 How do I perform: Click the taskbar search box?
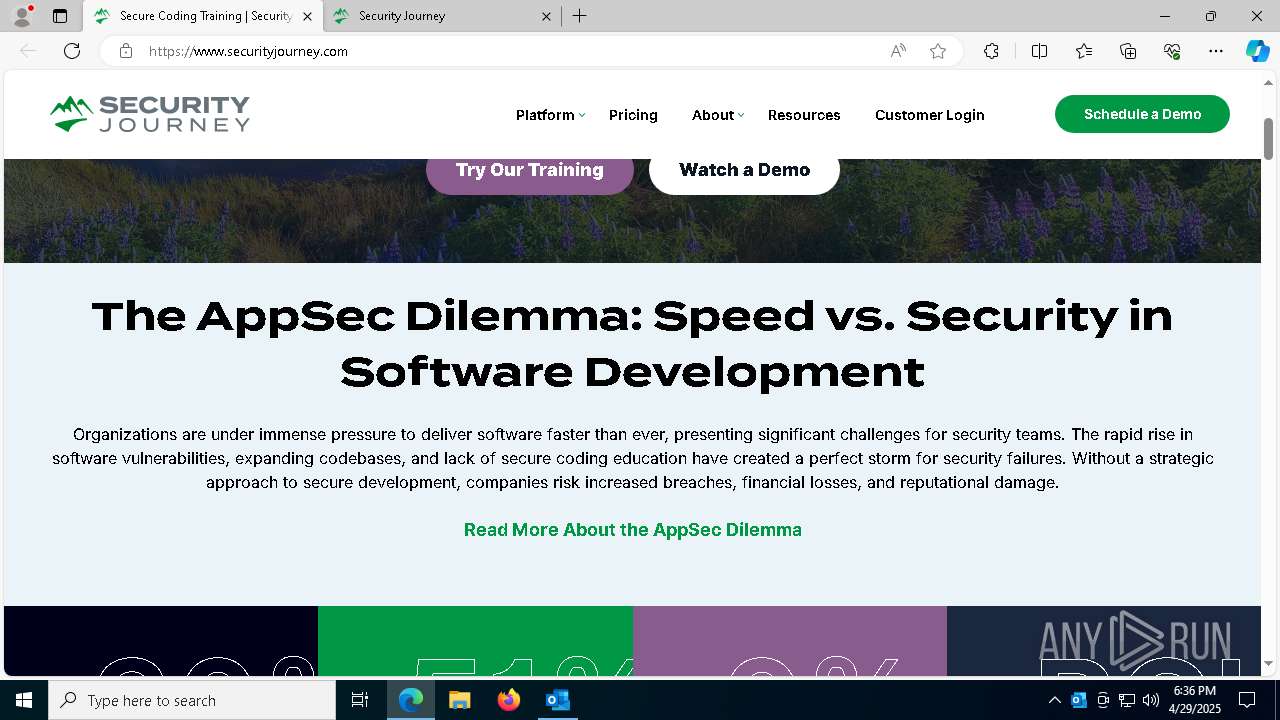192,700
